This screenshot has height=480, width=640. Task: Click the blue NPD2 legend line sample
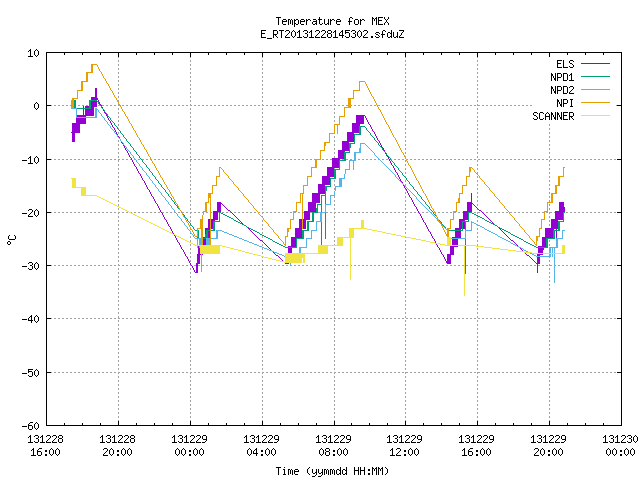click(x=595, y=89)
